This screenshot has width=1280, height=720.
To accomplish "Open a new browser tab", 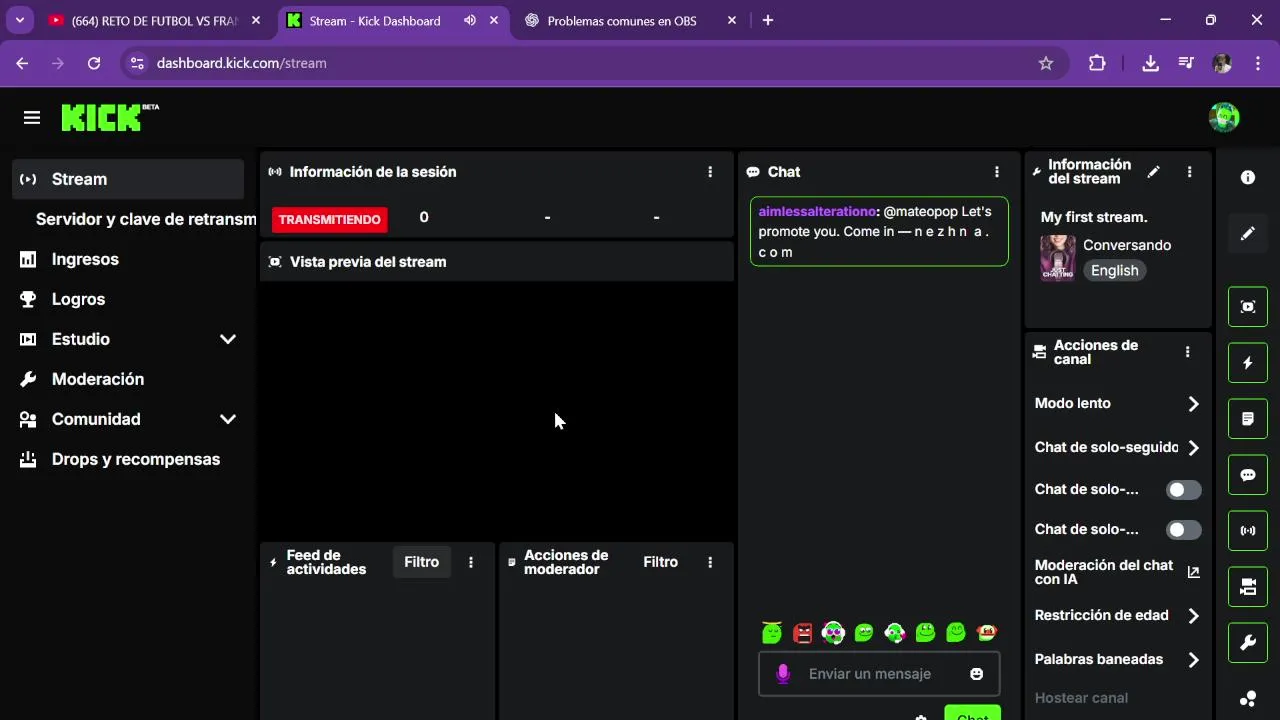I will (x=767, y=20).
